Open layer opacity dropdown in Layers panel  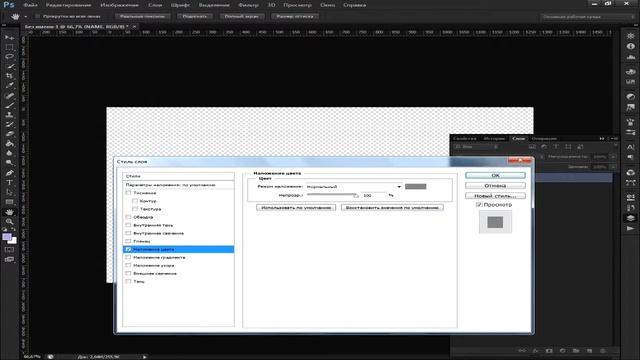point(612,157)
